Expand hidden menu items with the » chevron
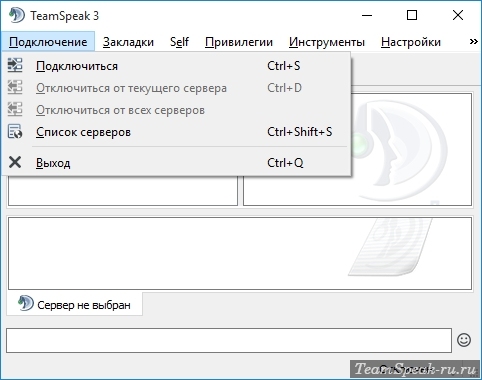The image size is (482, 380). coord(473,42)
